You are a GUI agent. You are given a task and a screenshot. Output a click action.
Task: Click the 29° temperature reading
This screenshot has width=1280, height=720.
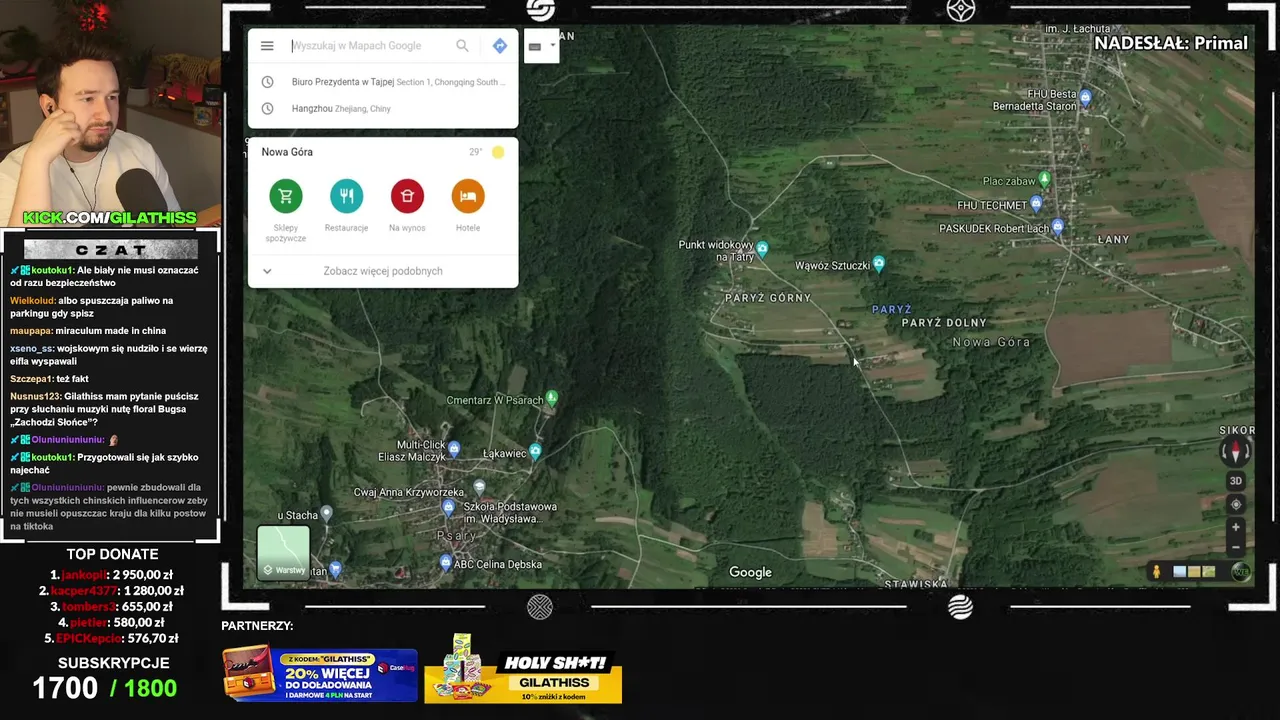(475, 152)
